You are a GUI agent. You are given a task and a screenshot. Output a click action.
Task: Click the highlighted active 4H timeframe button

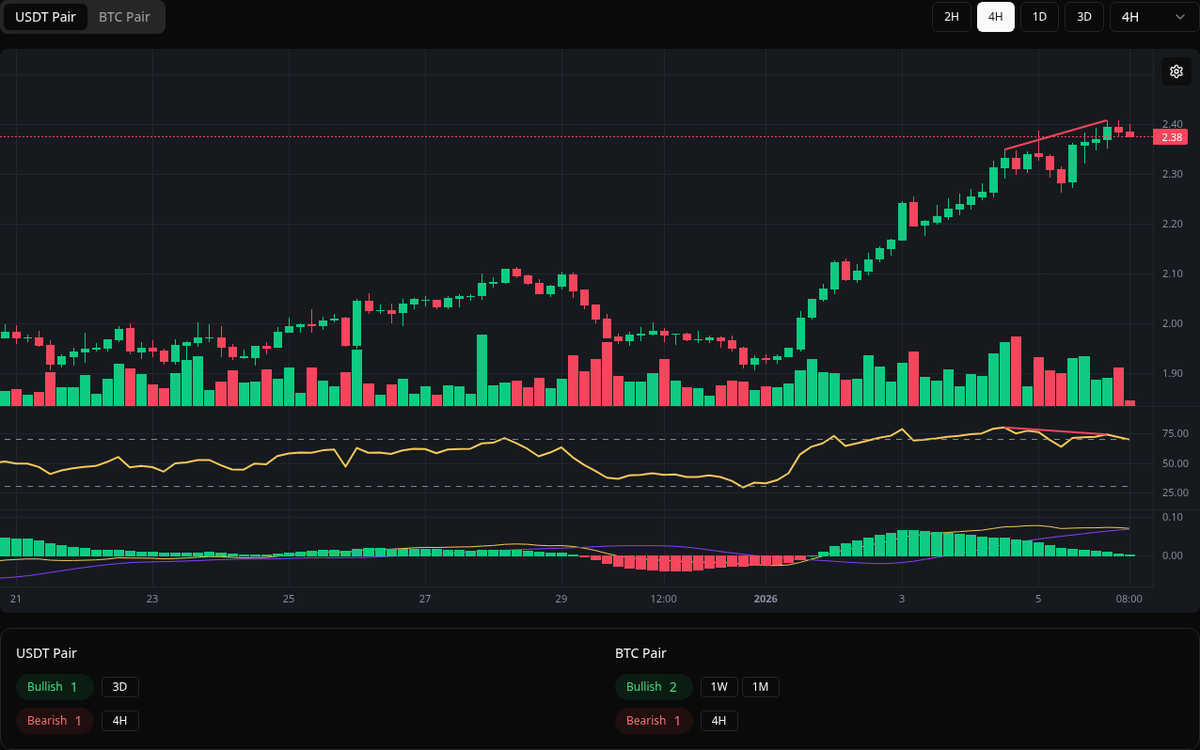pyautogui.click(x=995, y=17)
